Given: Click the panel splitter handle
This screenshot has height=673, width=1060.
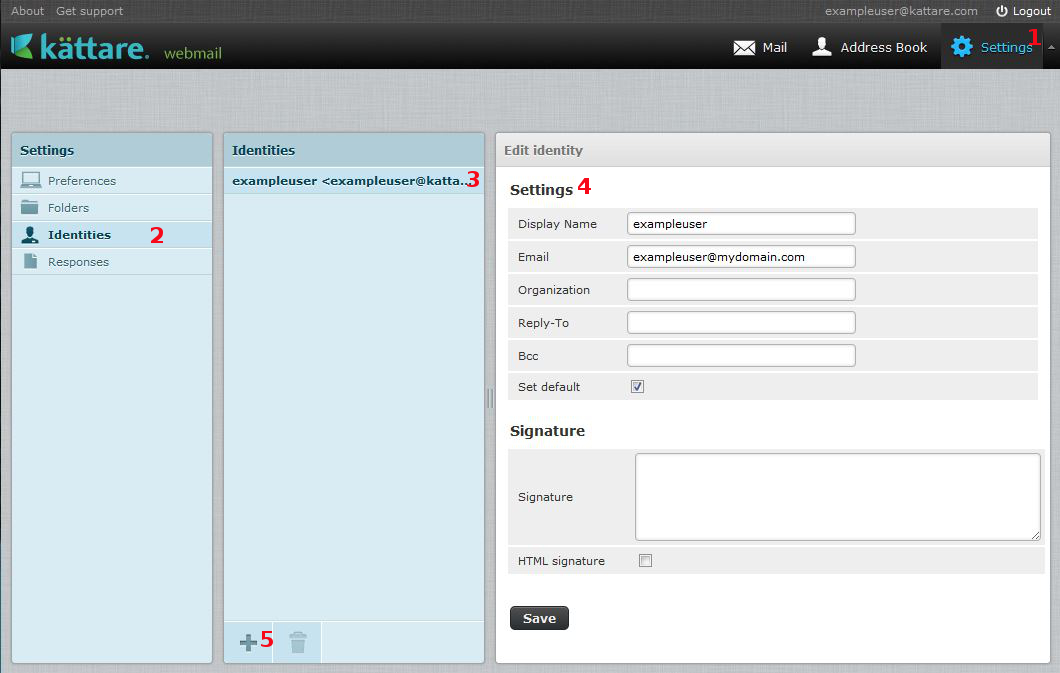Looking at the screenshot, I should (490, 398).
